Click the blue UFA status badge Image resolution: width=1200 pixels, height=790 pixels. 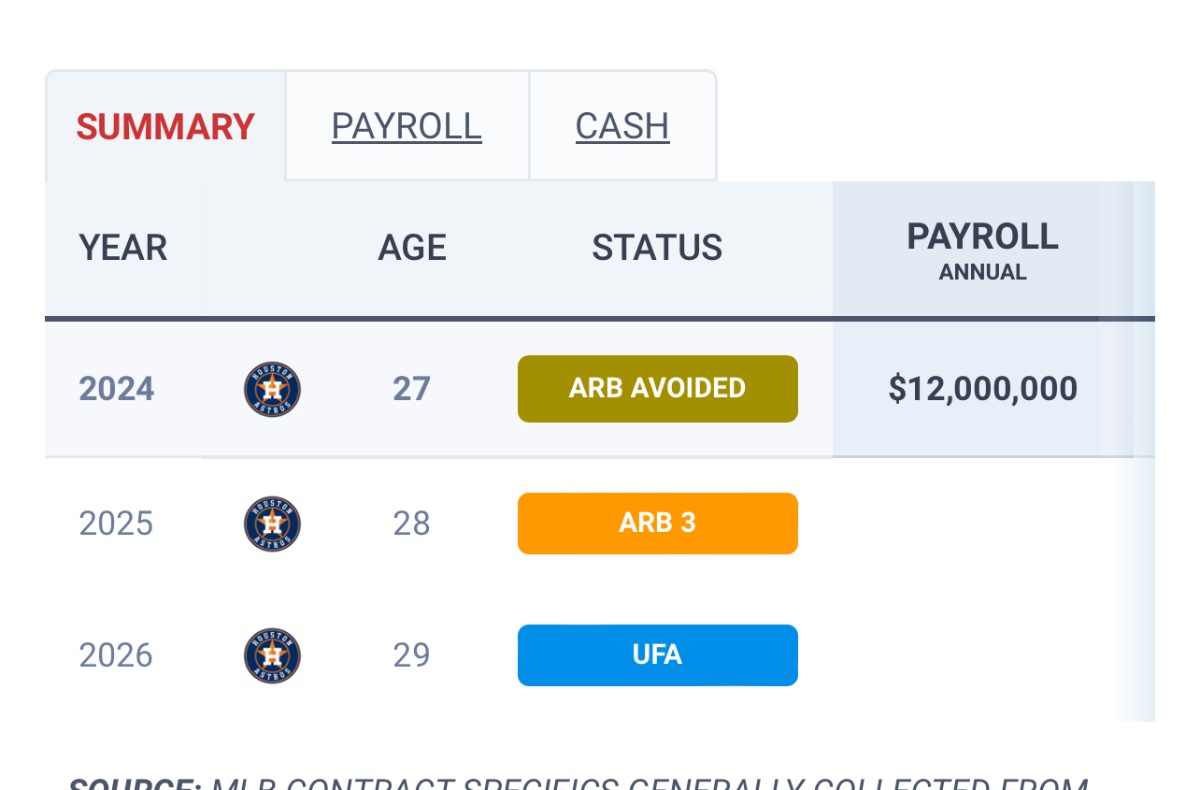pyautogui.click(x=657, y=655)
